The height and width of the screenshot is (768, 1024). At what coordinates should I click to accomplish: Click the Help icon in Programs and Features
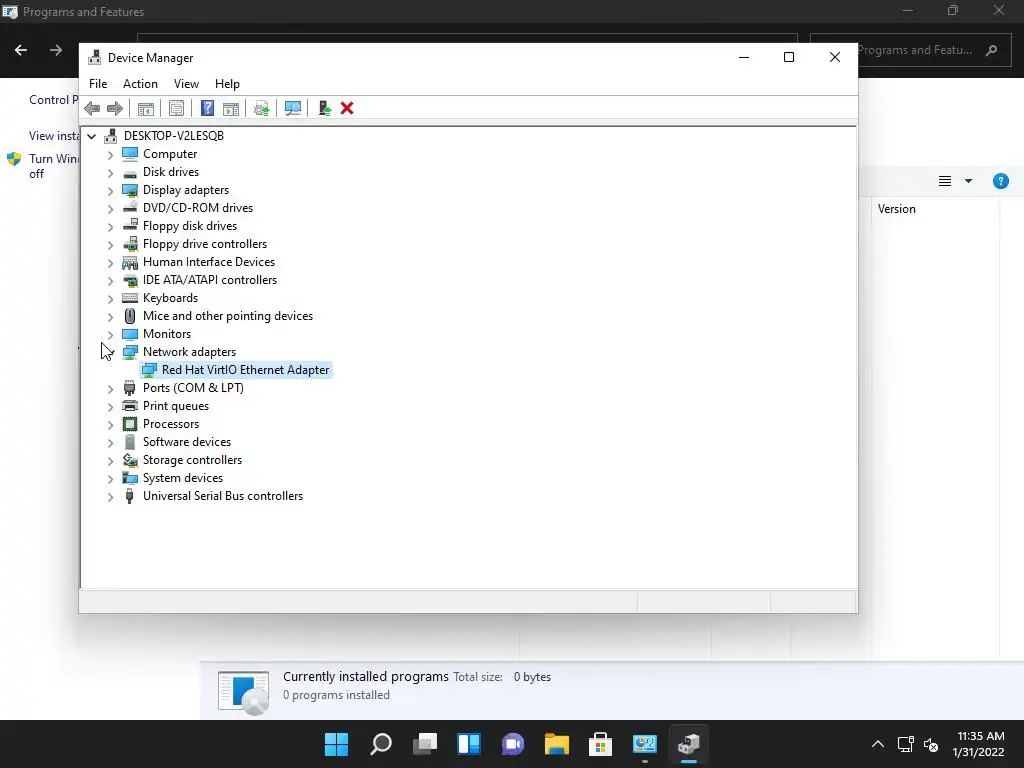coord(1000,181)
